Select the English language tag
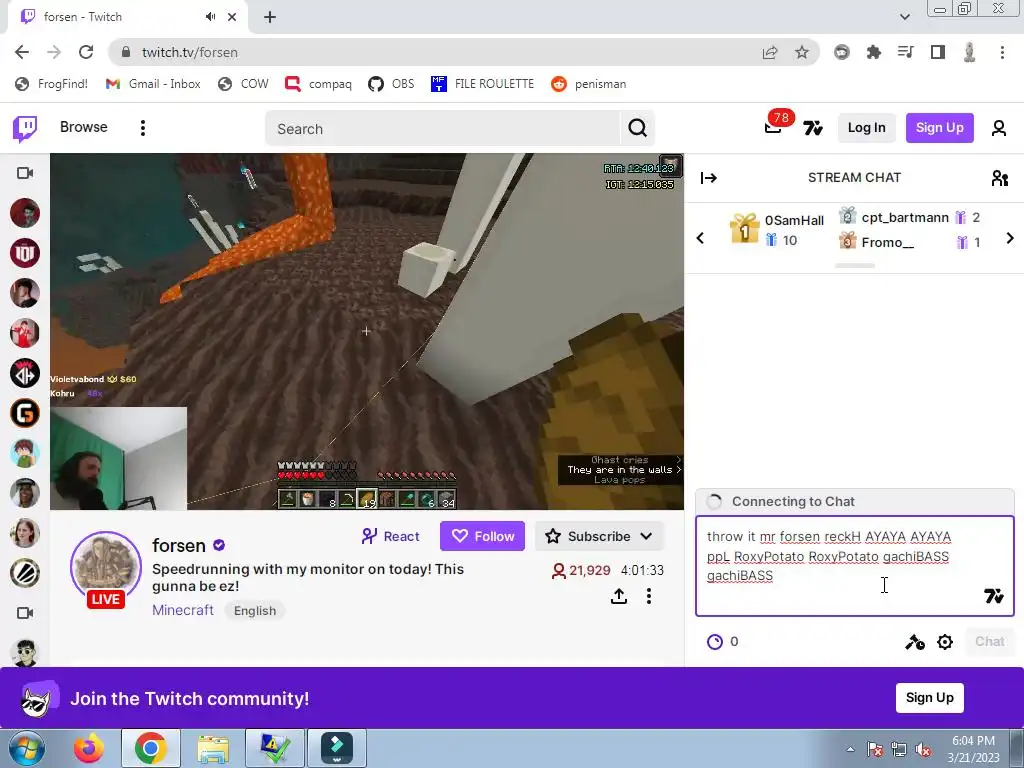 click(x=255, y=611)
